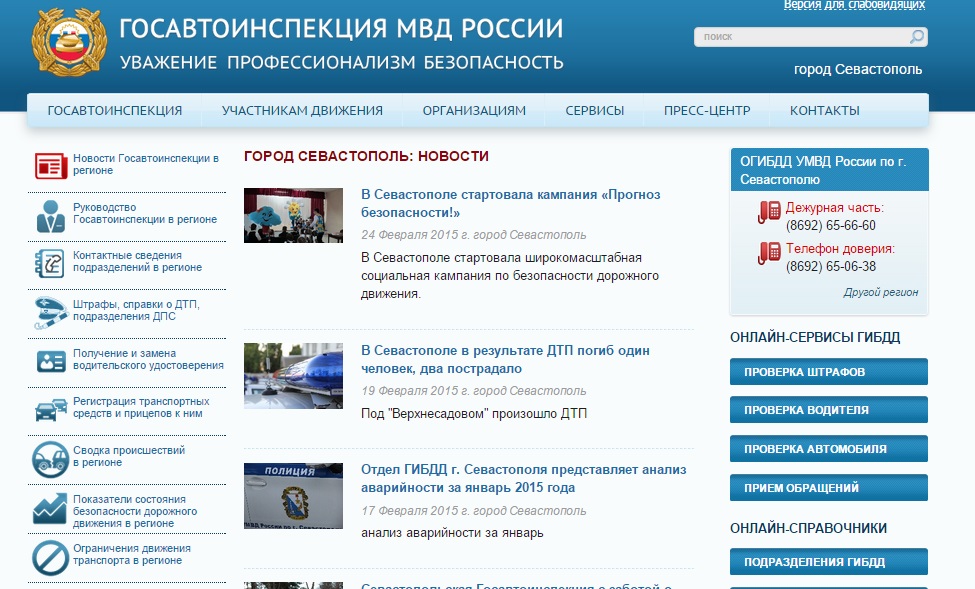Screen dimensions: 975x589
Task: Open the police siren light thumbnail
Action: coord(293,376)
